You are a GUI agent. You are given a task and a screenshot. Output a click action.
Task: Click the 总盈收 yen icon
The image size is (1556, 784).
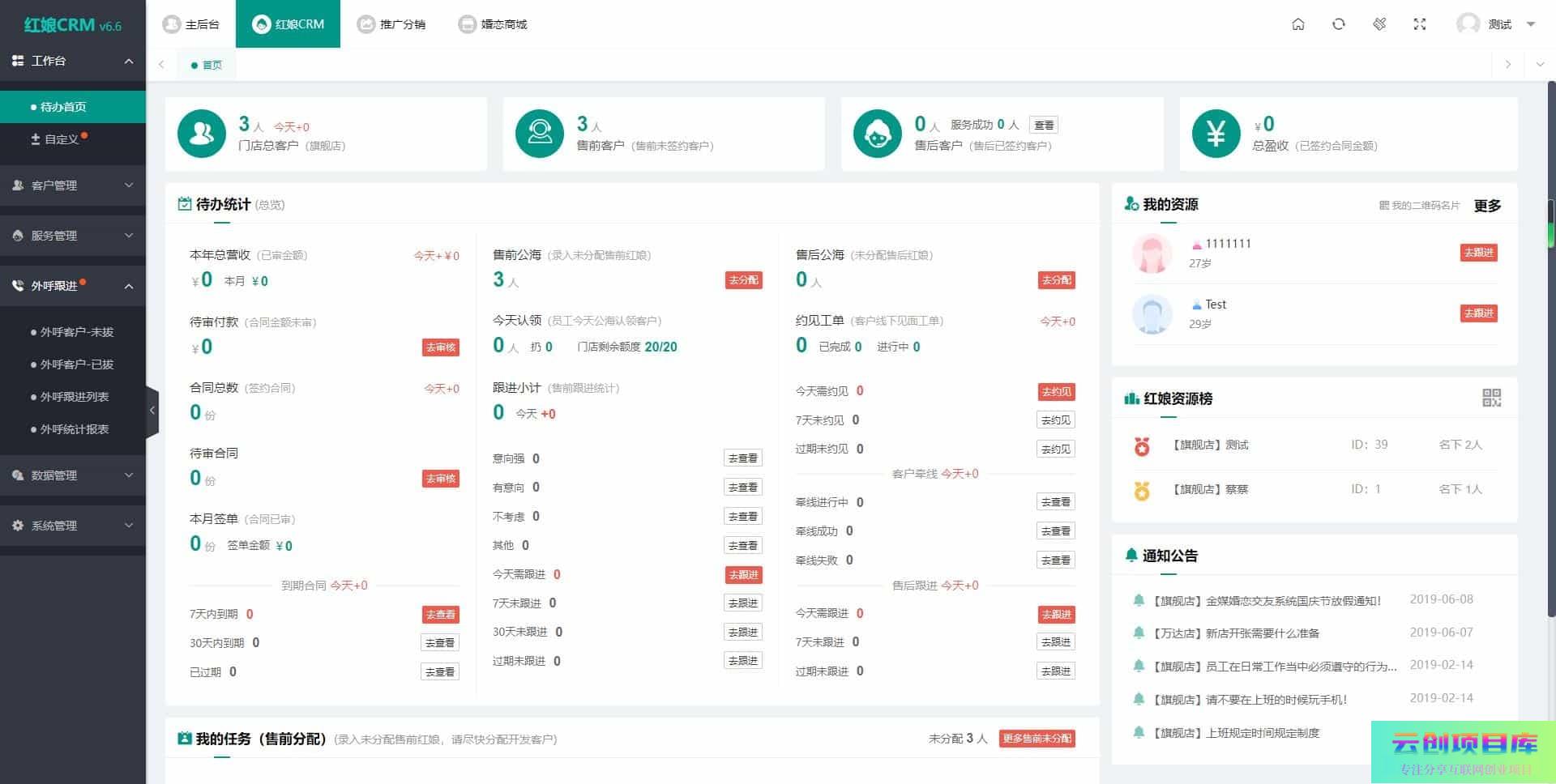click(x=1216, y=134)
